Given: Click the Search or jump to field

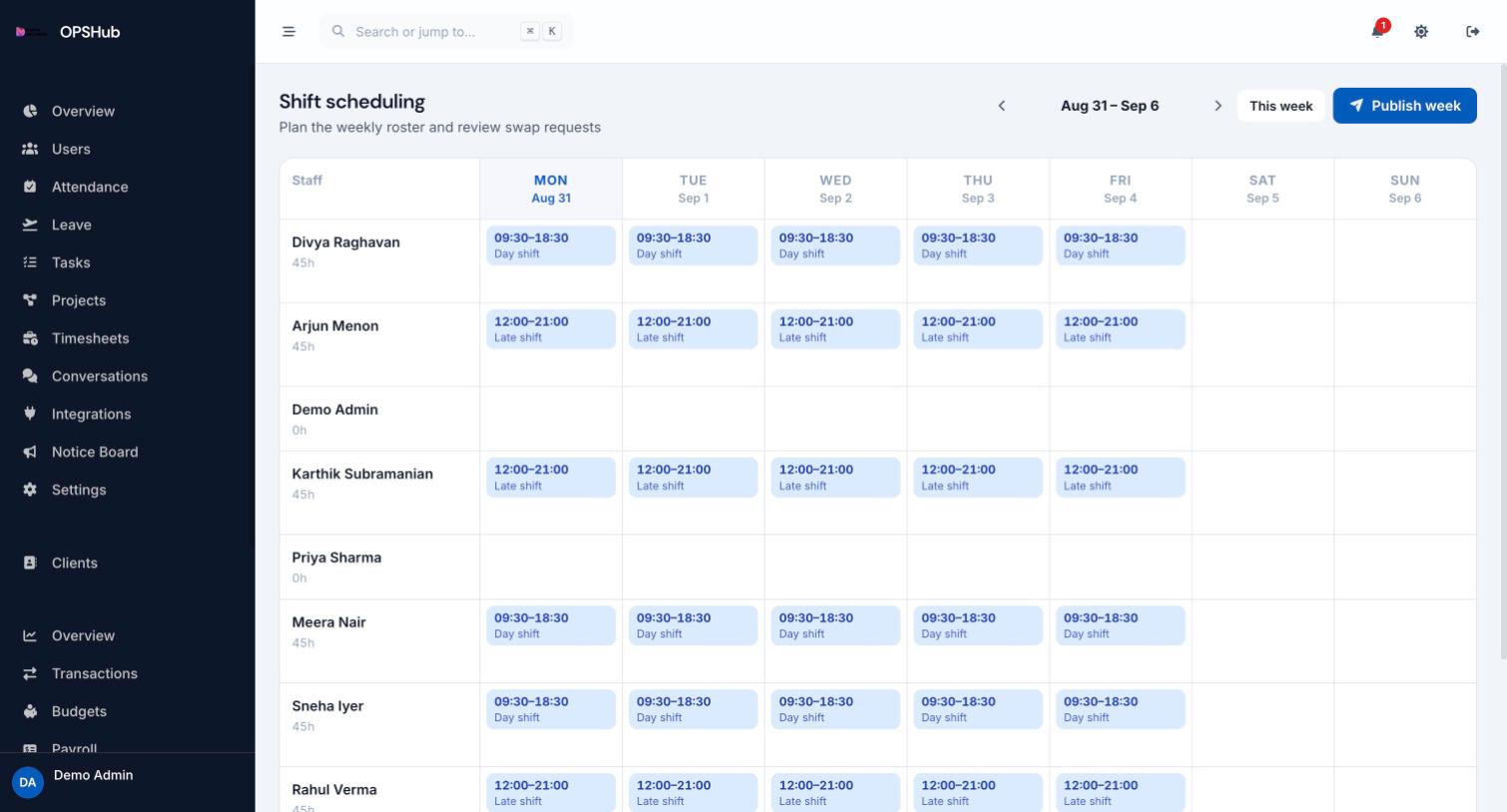Looking at the screenshot, I should [x=446, y=32].
